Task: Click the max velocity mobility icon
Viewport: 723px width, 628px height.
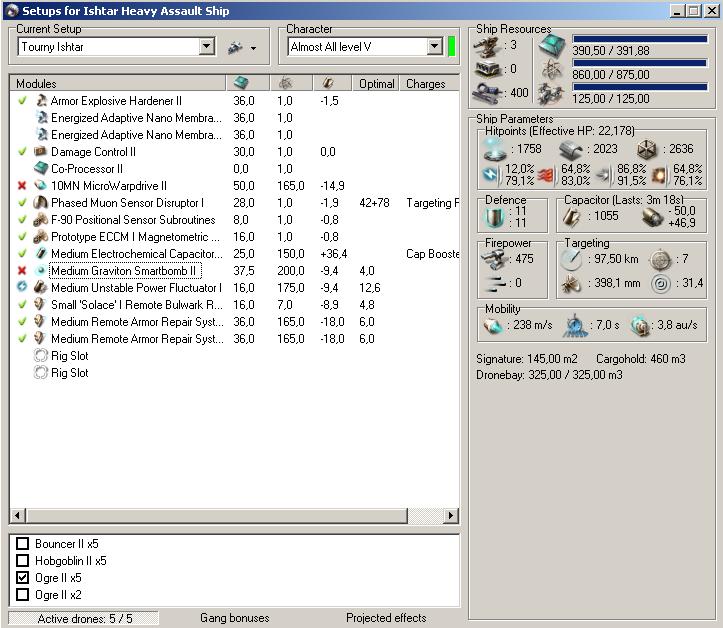Action: [492, 326]
